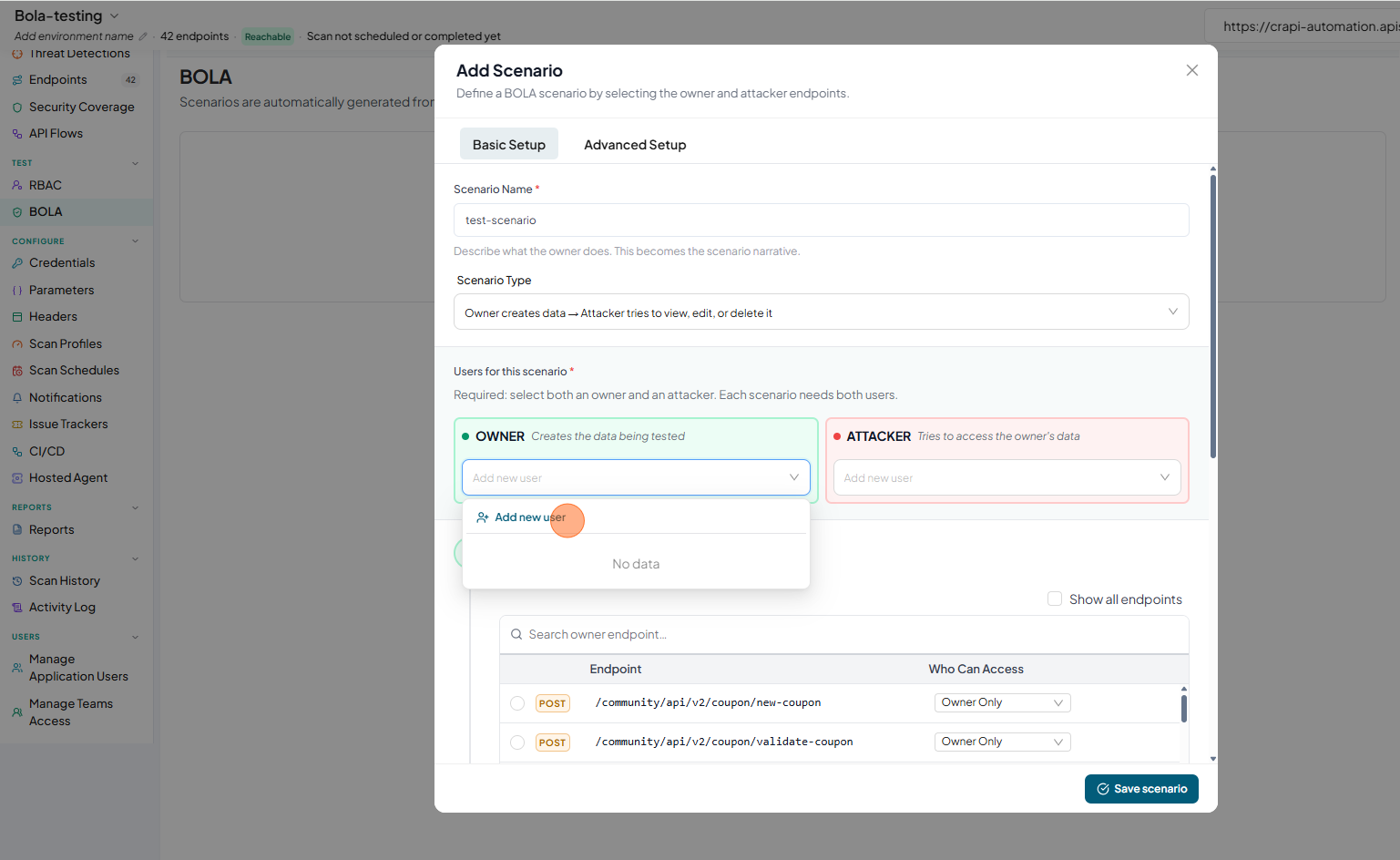The height and width of the screenshot is (860, 1400).
Task: Open Who Can Access dropdown for validate-coupon
Action: coord(1003,742)
